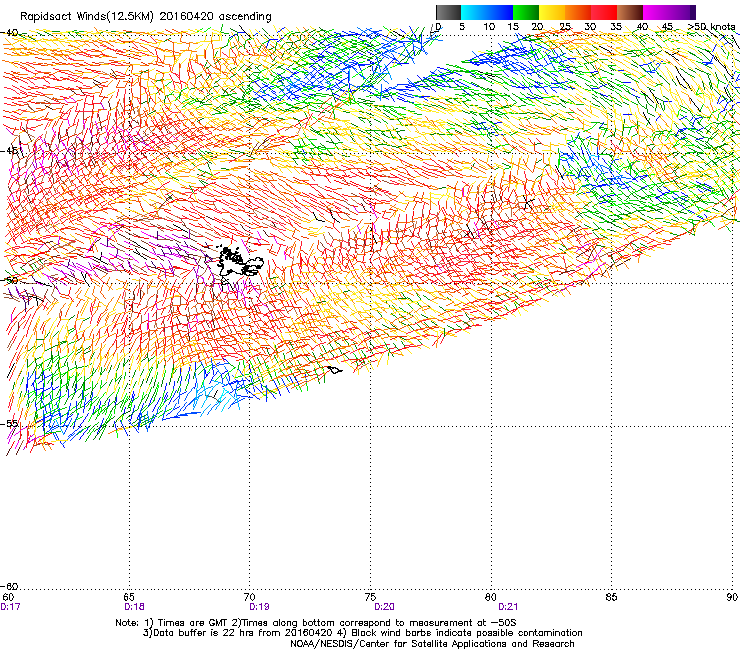740x650 pixels.
Task: Click the '-60' latitude axis label
Action: pyautogui.click(x=9, y=587)
